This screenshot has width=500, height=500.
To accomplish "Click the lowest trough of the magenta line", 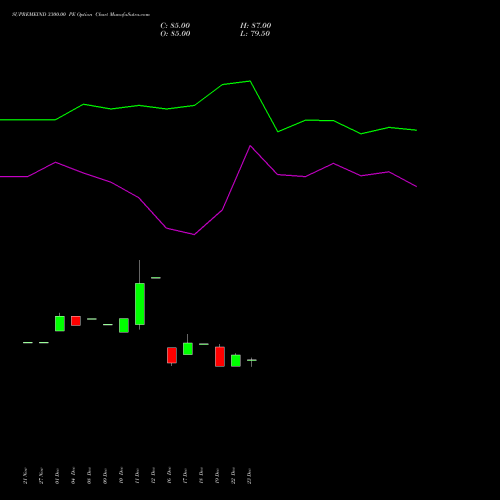I will [x=194, y=235].
